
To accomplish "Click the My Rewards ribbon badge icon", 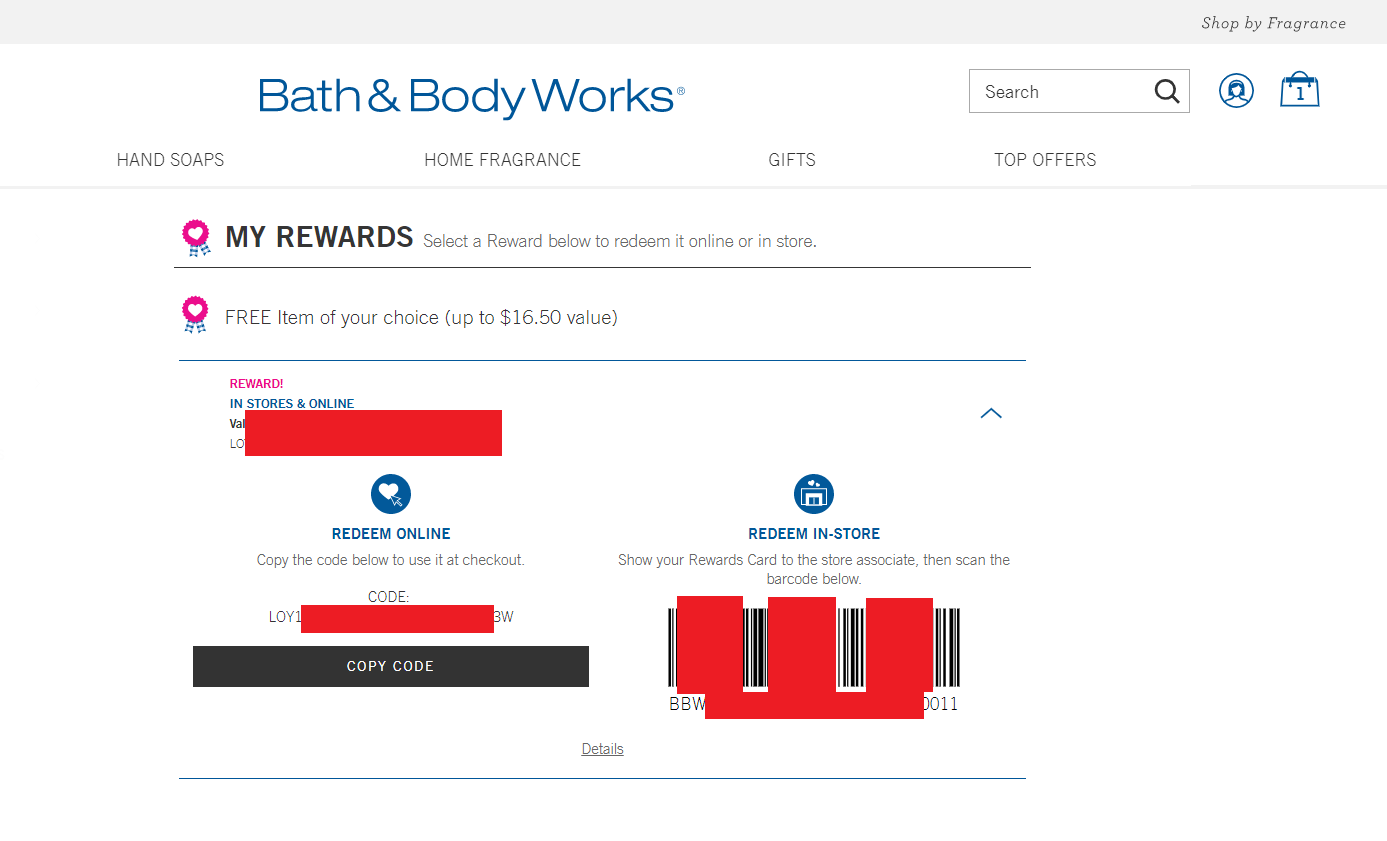I will (x=196, y=238).
